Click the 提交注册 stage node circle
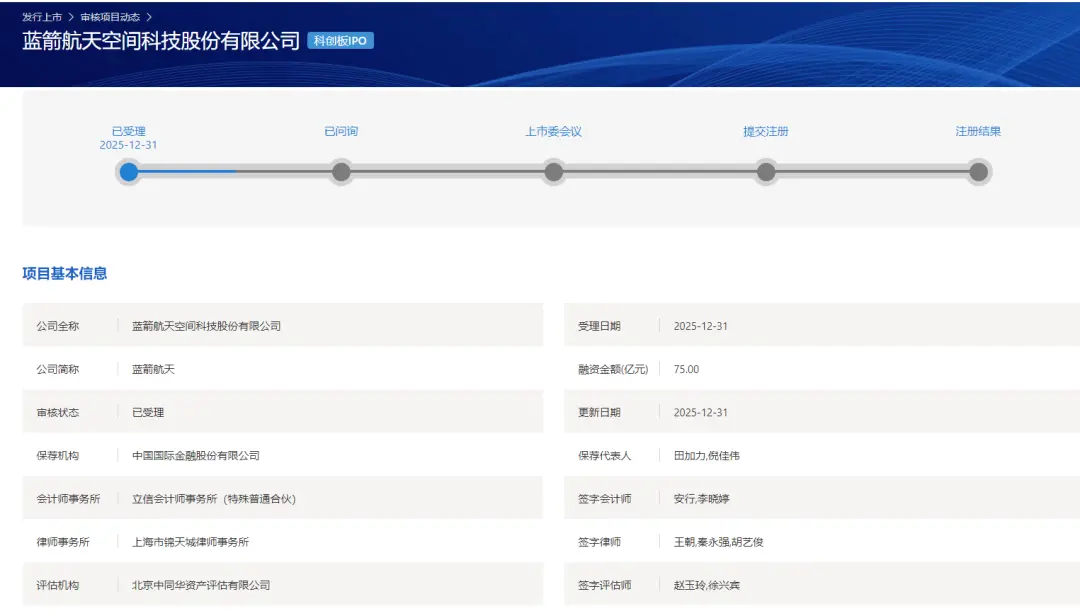This screenshot has width=1080, height=611. point(766,172)
